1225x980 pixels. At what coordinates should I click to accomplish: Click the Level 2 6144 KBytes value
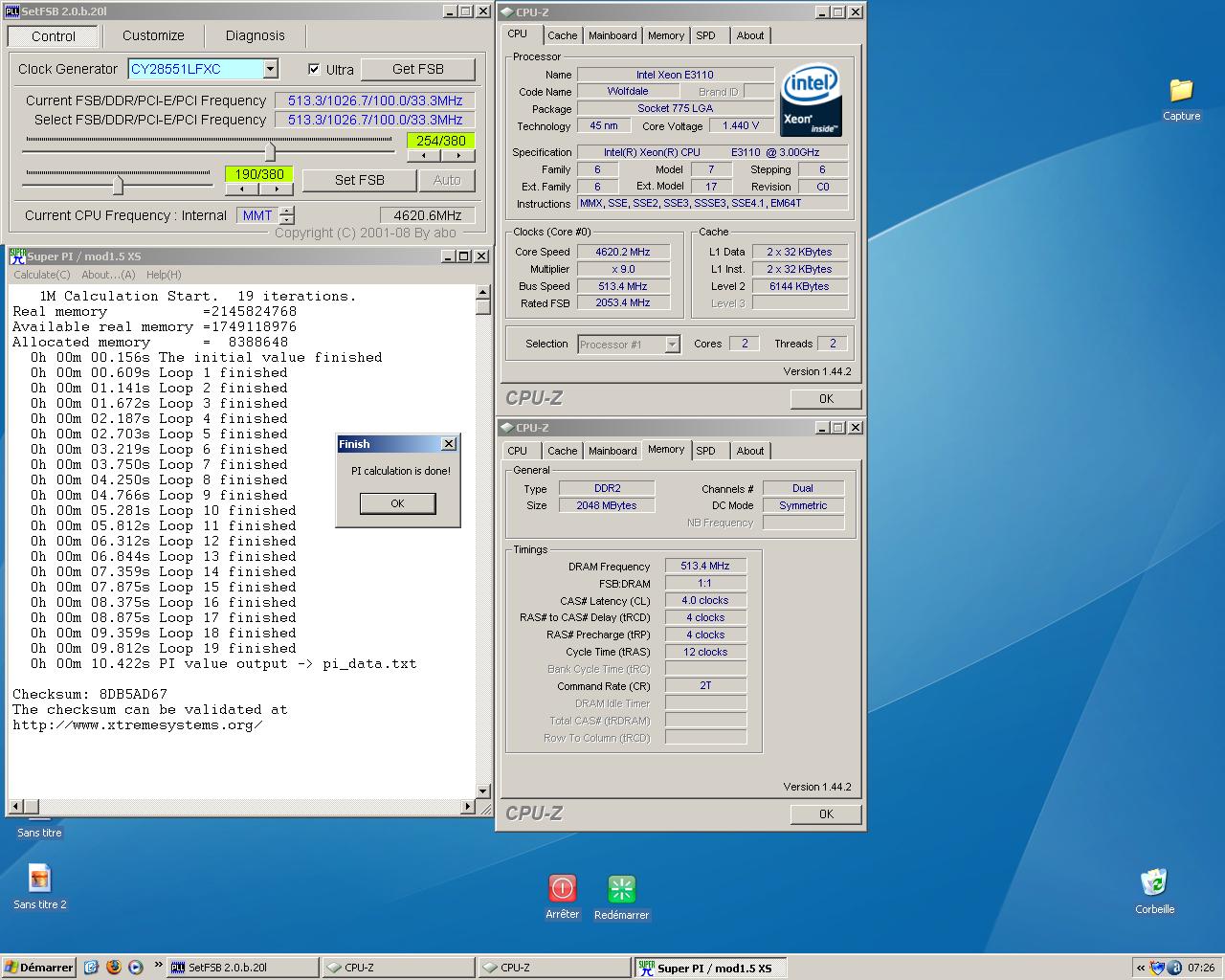point(800,286)
